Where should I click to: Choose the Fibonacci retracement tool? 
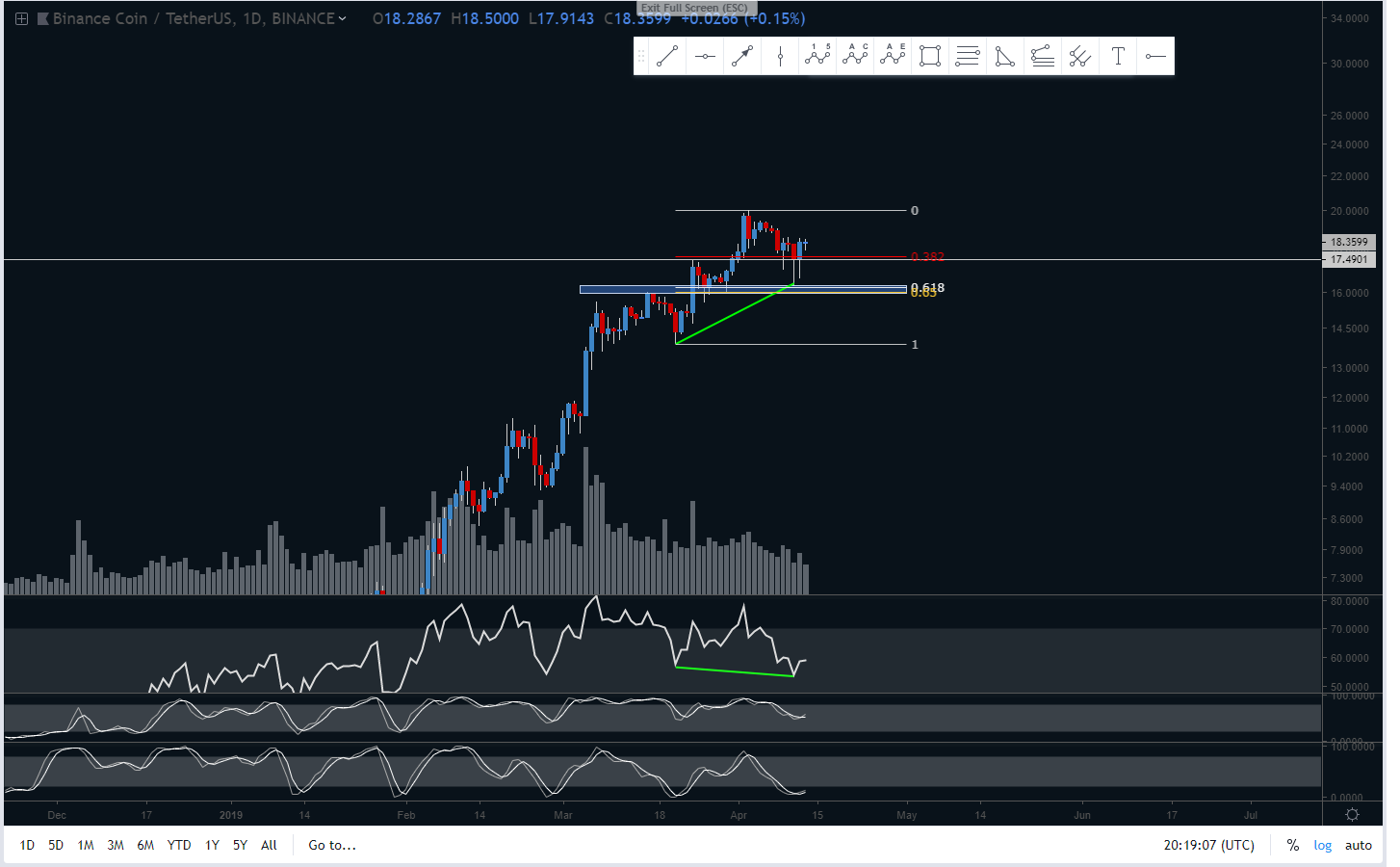968,57
